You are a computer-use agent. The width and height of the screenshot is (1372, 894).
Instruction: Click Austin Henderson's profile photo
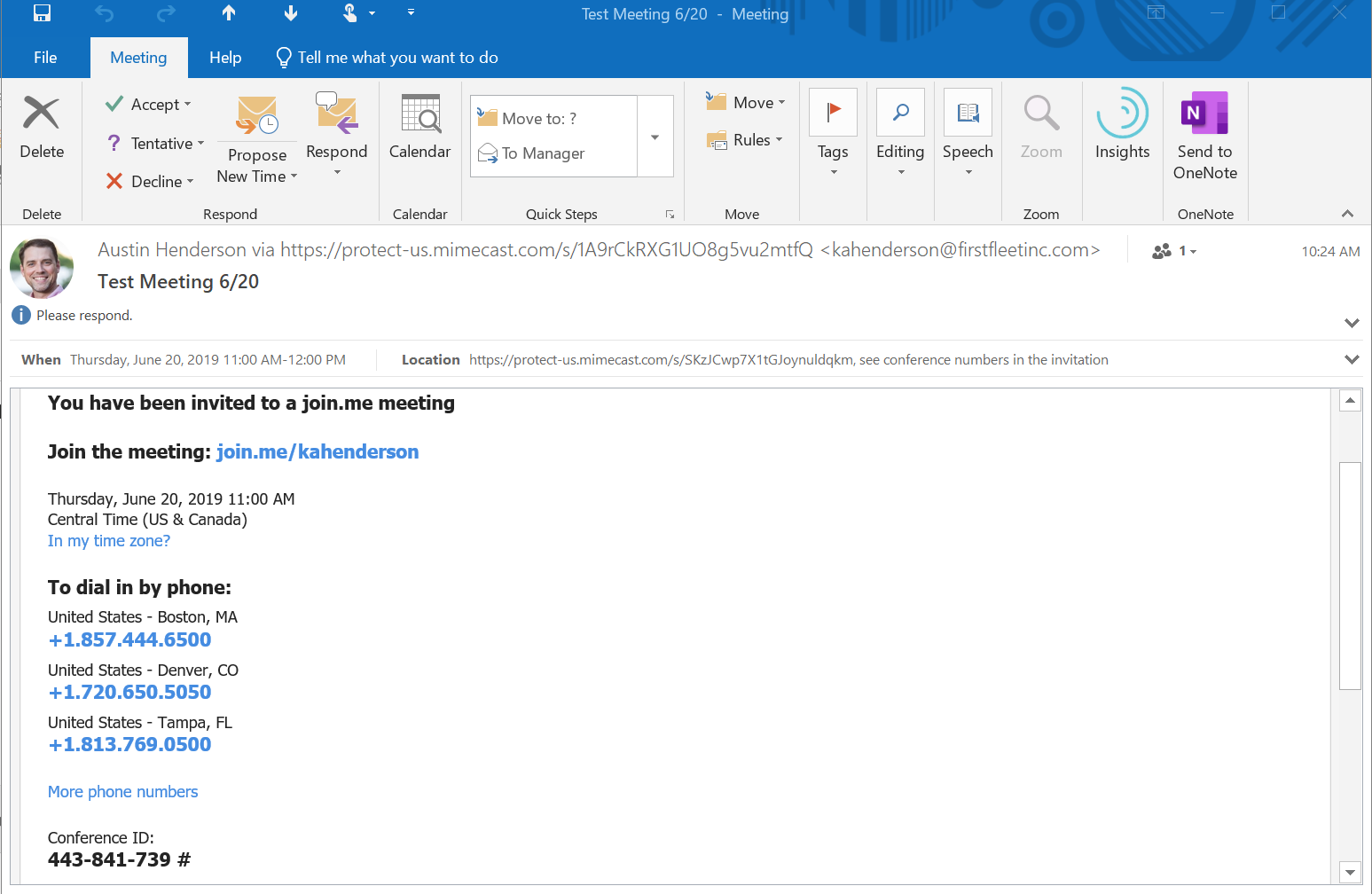click(42, 268)
